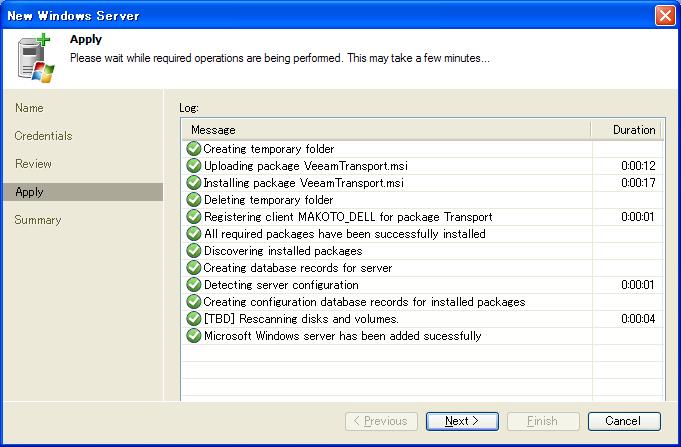Viewport: 681px width, 447px height.
Task: Click the check icon for Rescanning disks and volumes
Action: (x=193, y=318)
